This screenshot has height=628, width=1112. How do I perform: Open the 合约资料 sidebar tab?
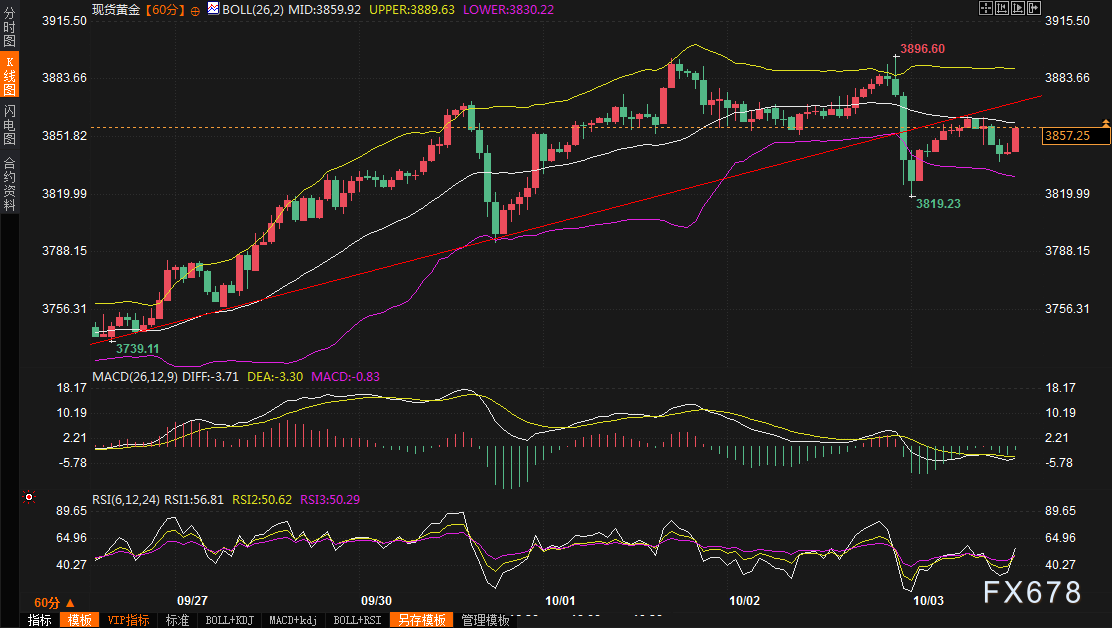click(x=9, y=182)
